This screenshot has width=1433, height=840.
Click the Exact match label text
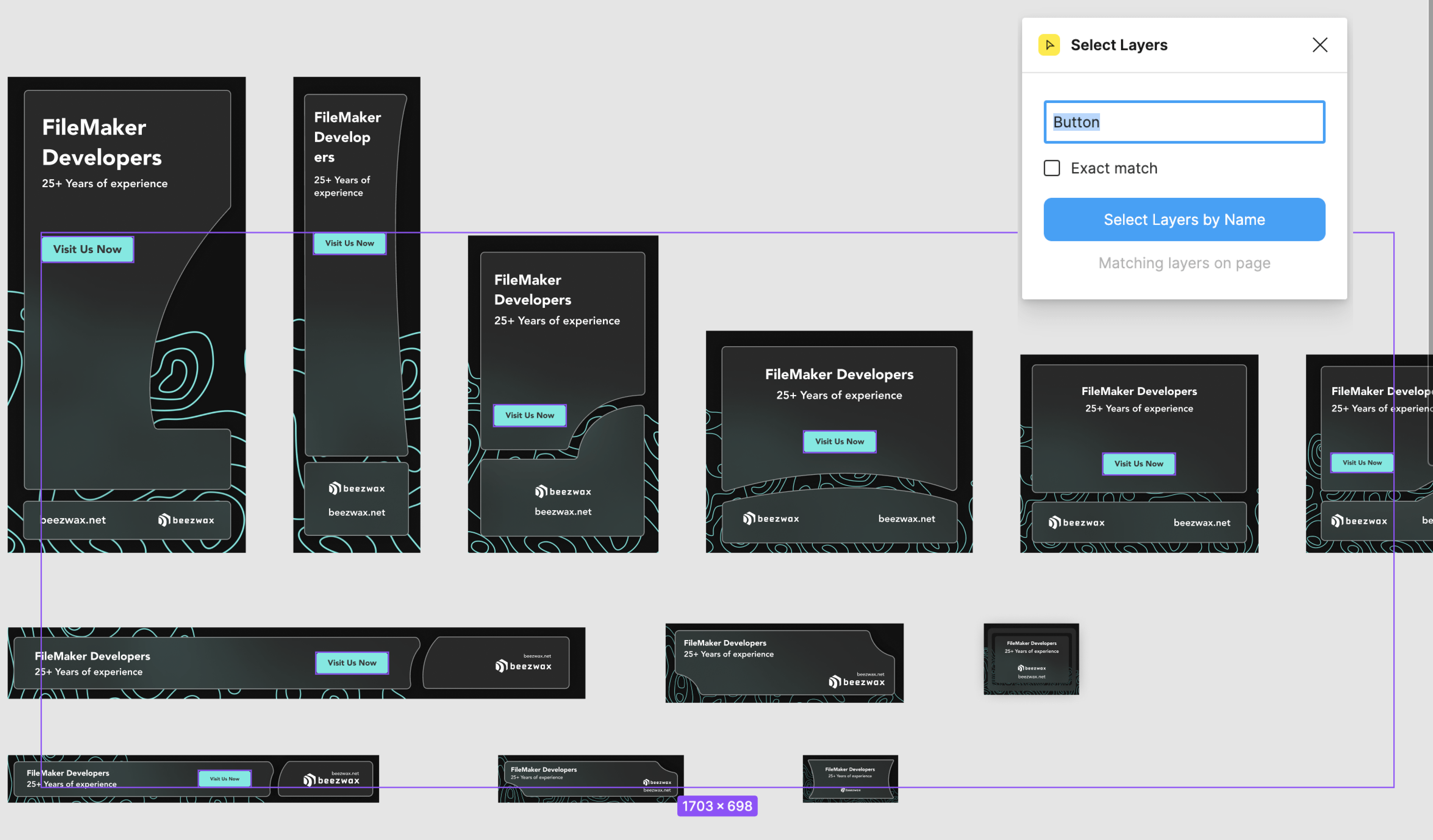click(x=1113, y=168)
